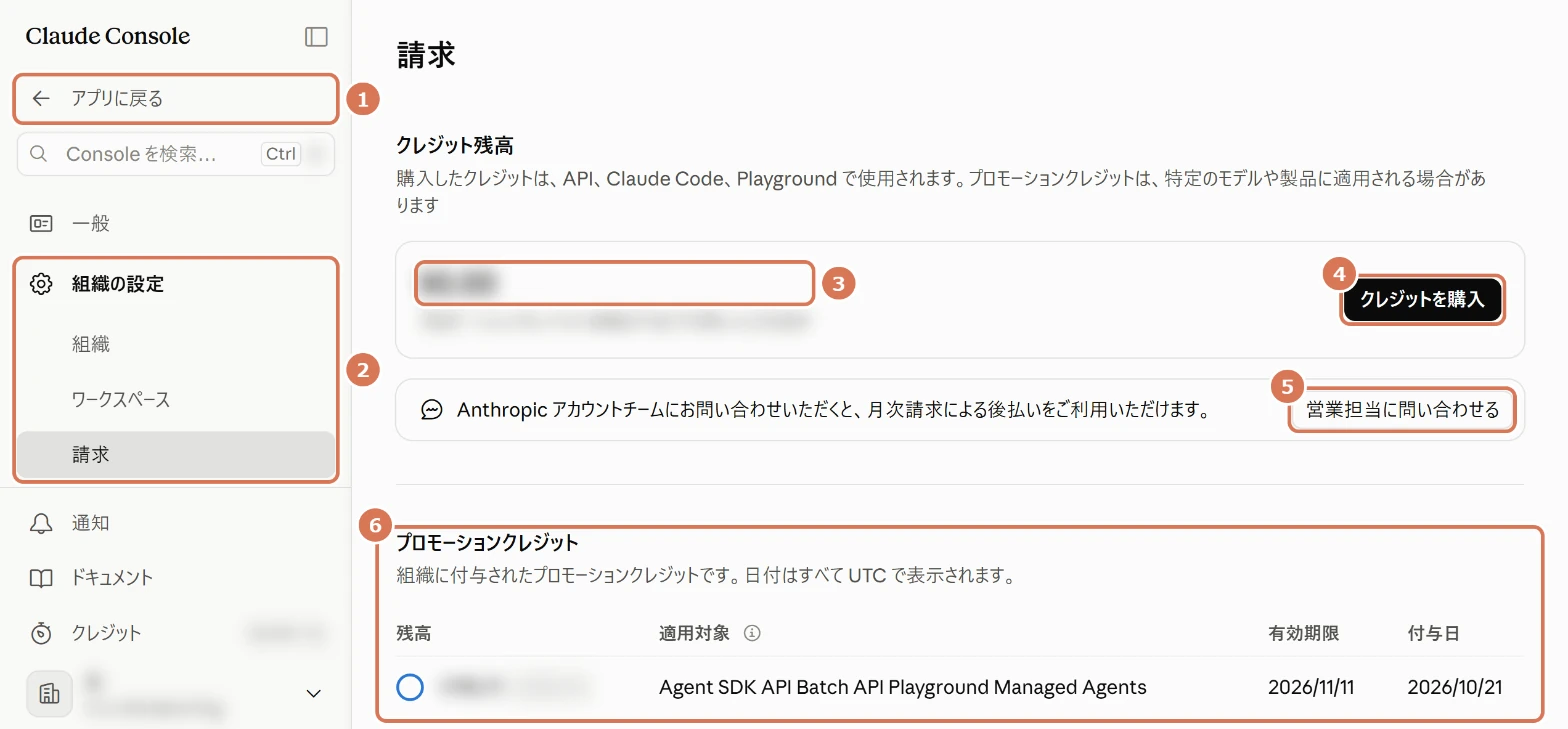Click the クレジット残高 heading
1568x729 pixels.
point(455,146)
